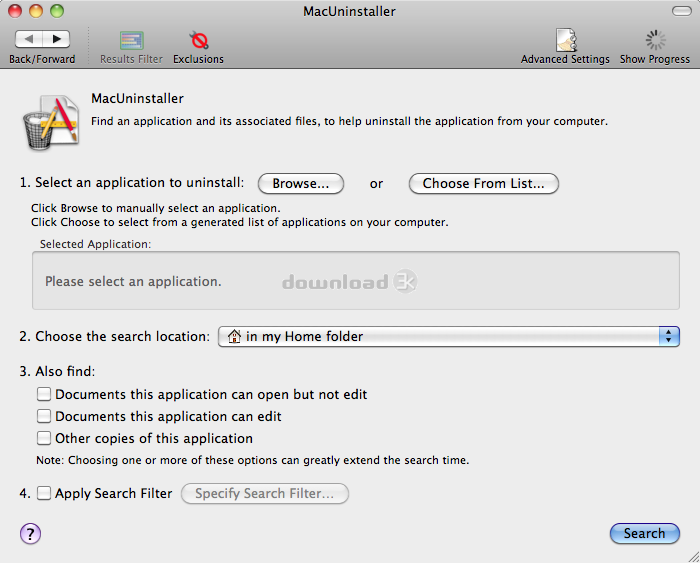Enable Other copies of this application
The image size is (700, 563).
click(44, 438)
